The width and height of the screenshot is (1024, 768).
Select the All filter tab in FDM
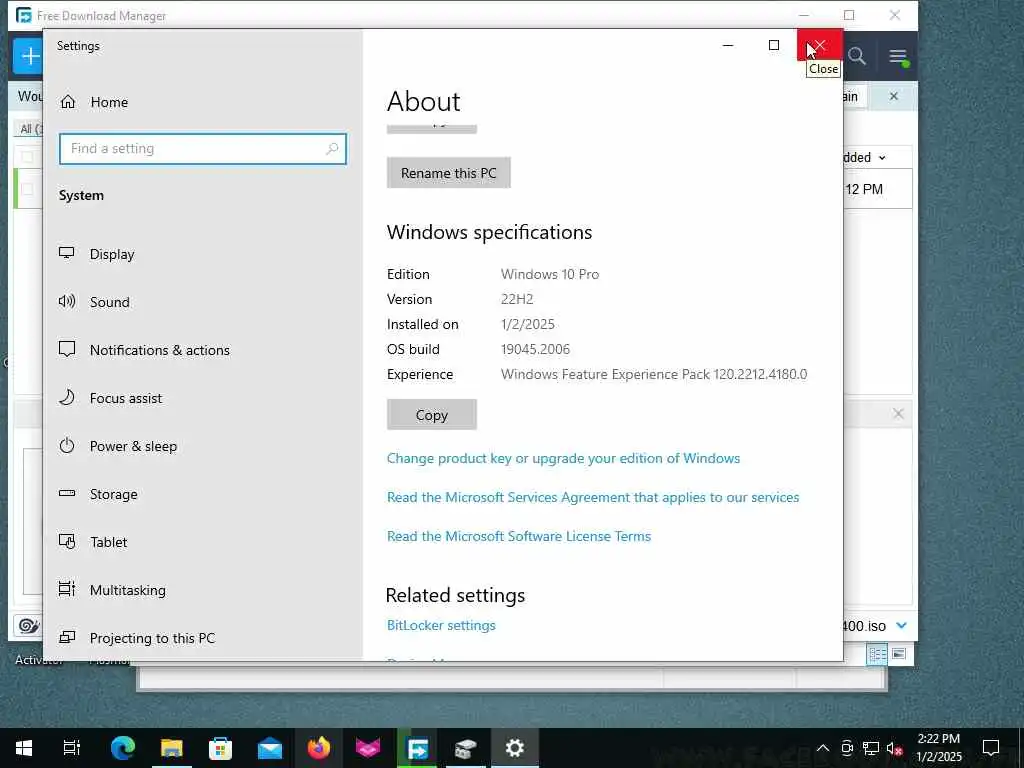pos(29,129)
